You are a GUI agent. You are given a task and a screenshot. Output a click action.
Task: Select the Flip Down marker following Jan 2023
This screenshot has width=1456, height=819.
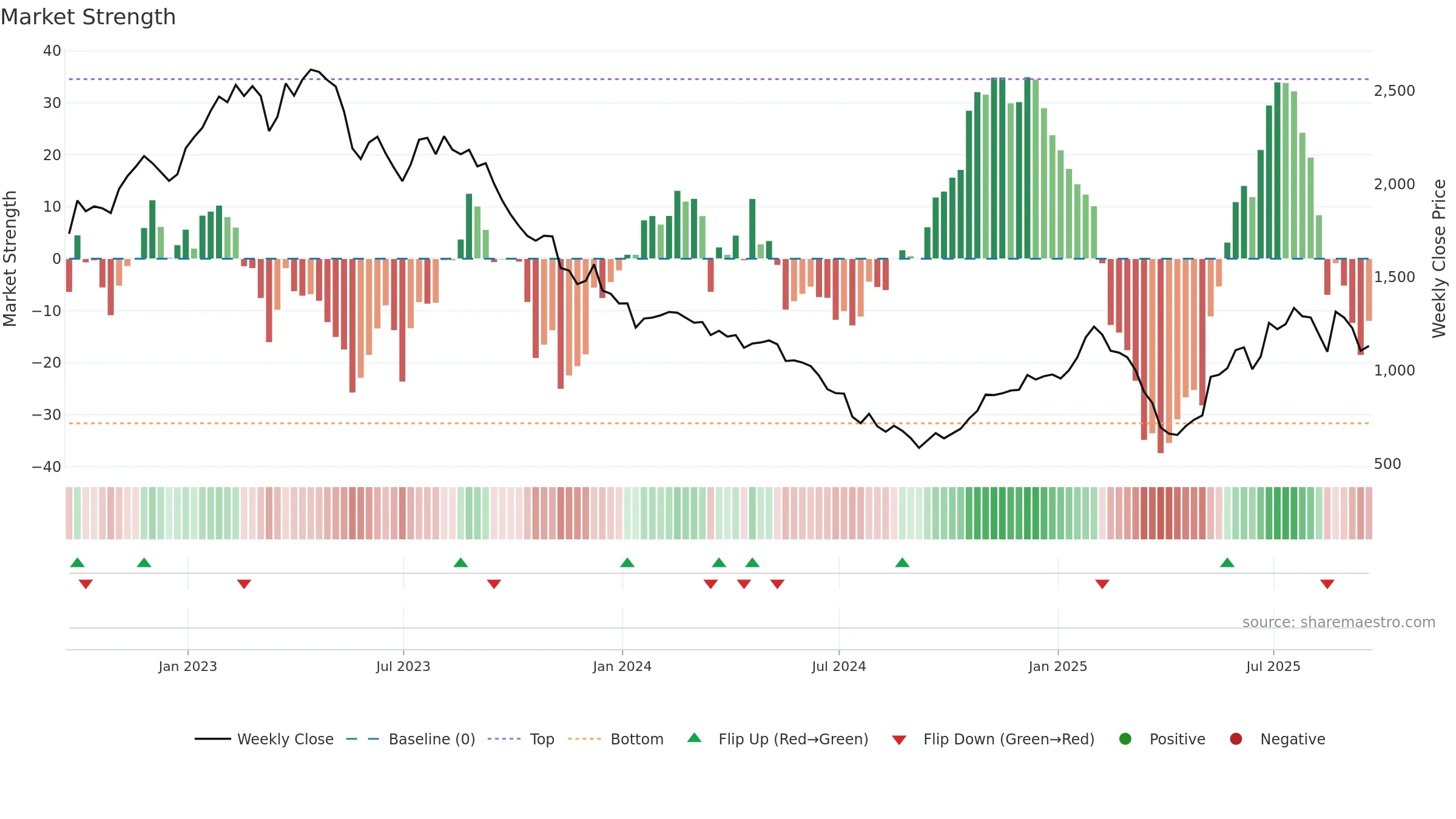click(244, 584)
